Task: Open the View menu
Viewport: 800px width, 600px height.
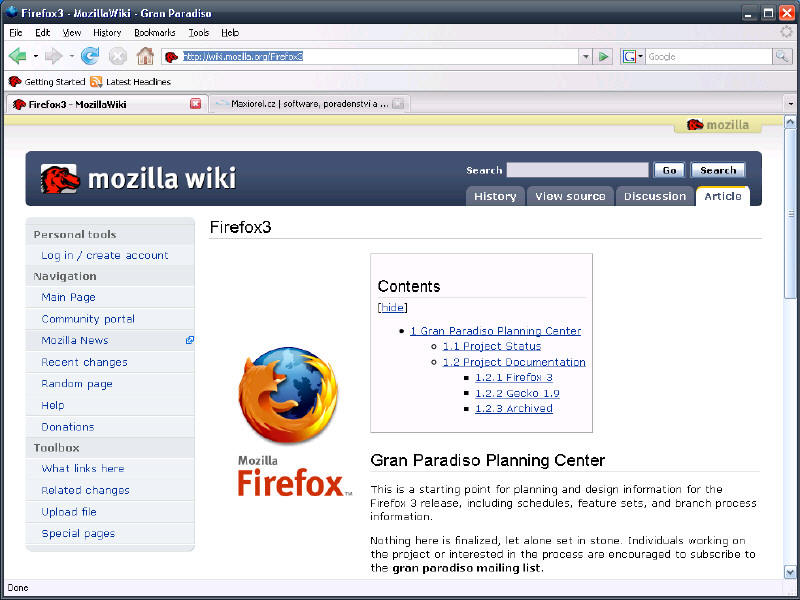Action: click(72, 33)
